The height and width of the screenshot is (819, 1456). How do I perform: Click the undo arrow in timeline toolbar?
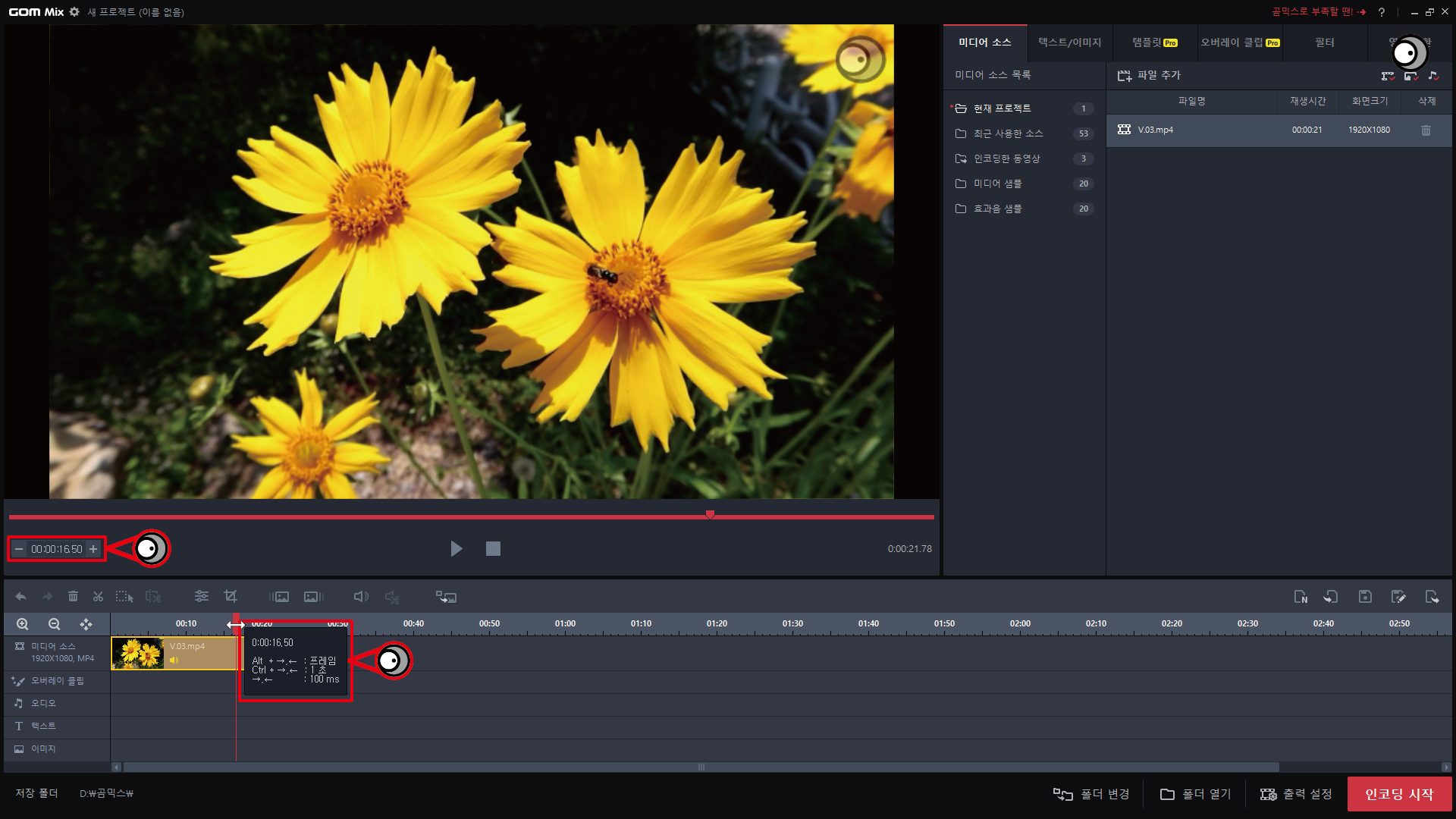[20, 597]
